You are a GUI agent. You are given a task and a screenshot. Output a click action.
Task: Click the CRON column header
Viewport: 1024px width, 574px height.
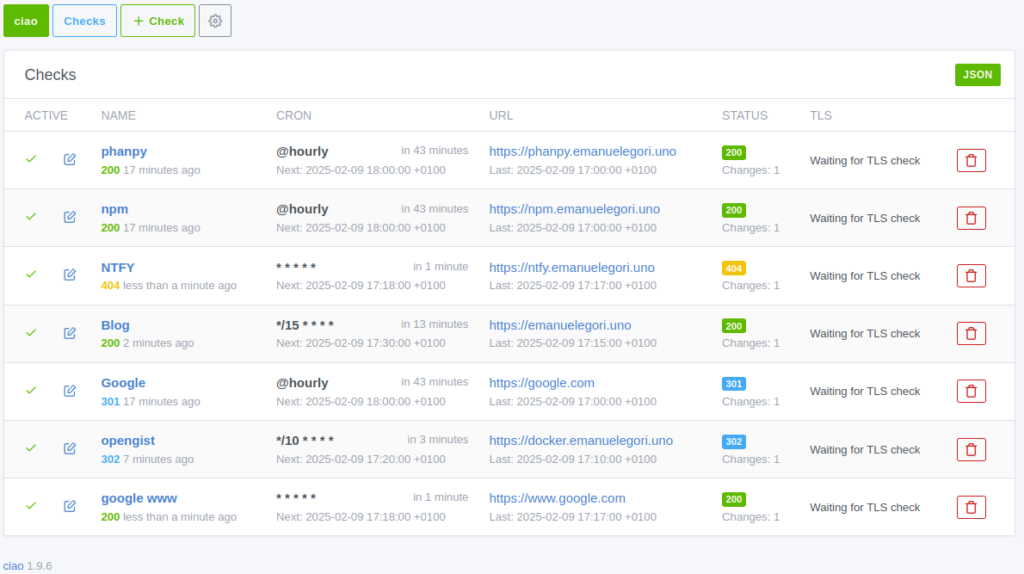(293, 116)
